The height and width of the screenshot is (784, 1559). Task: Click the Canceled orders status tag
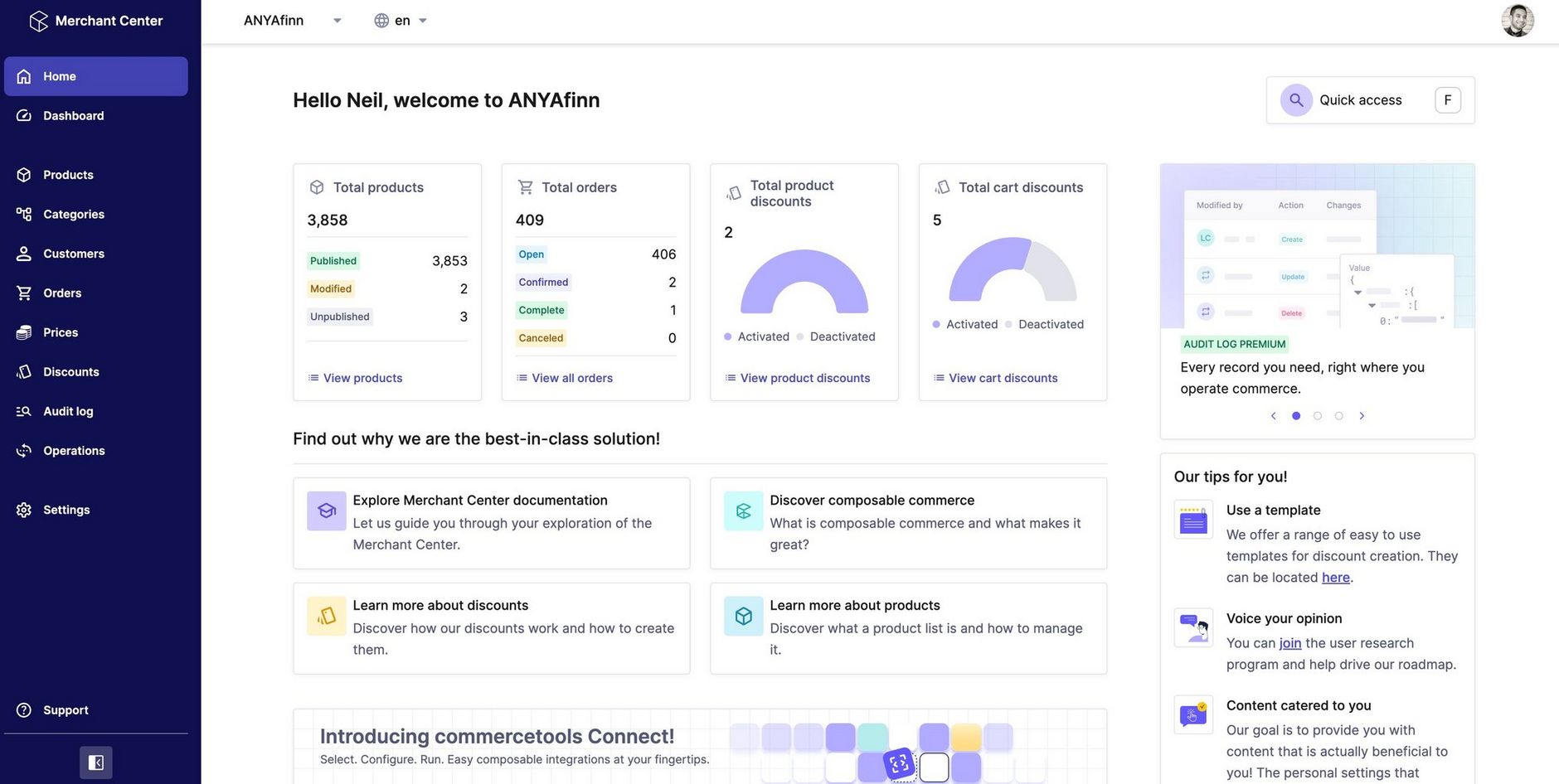541,338
